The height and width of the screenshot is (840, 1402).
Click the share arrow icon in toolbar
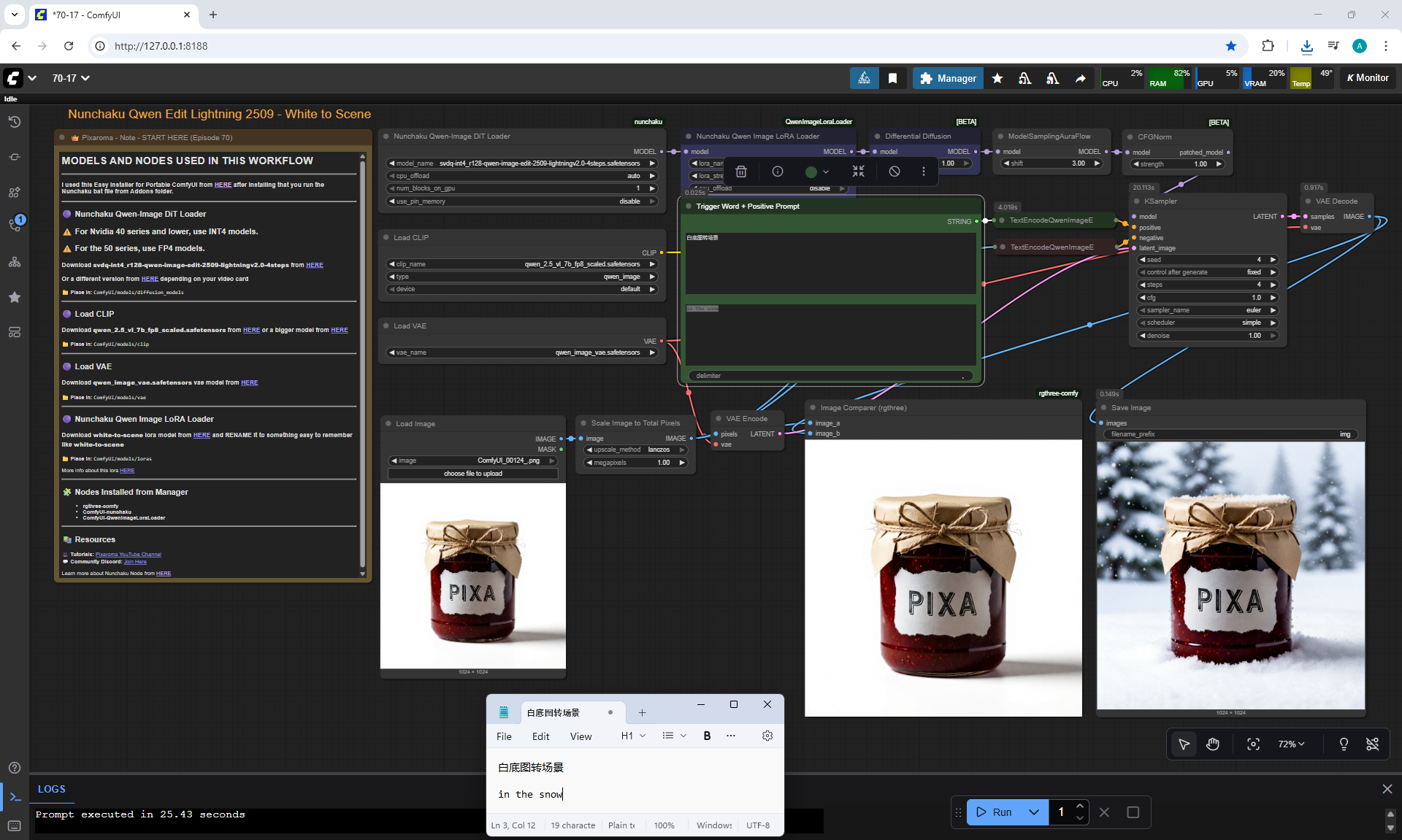1080,78
